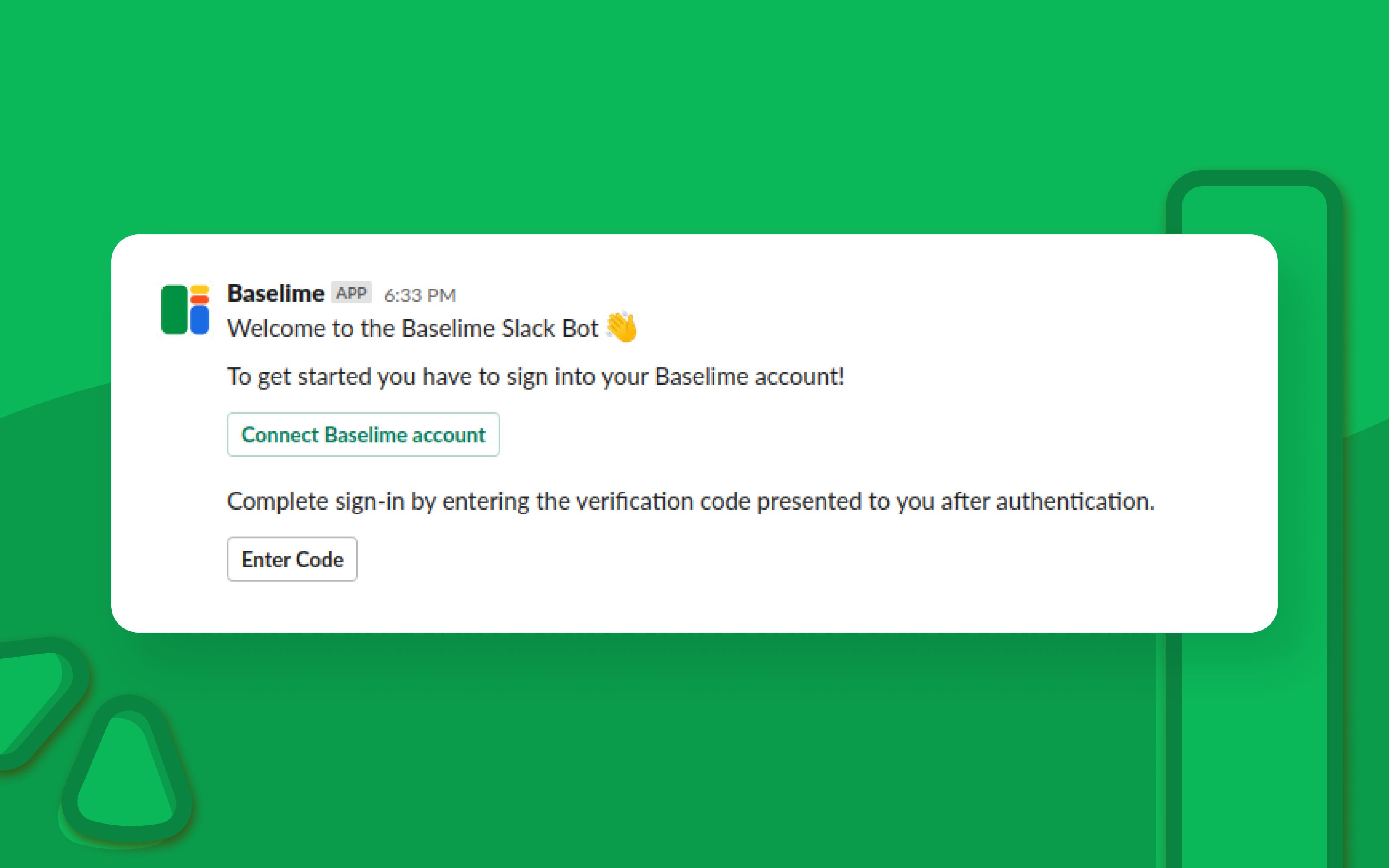Click the Baselime app avatar icon
This screenshot has height=868, width=1389.
(x=185, y=310)
